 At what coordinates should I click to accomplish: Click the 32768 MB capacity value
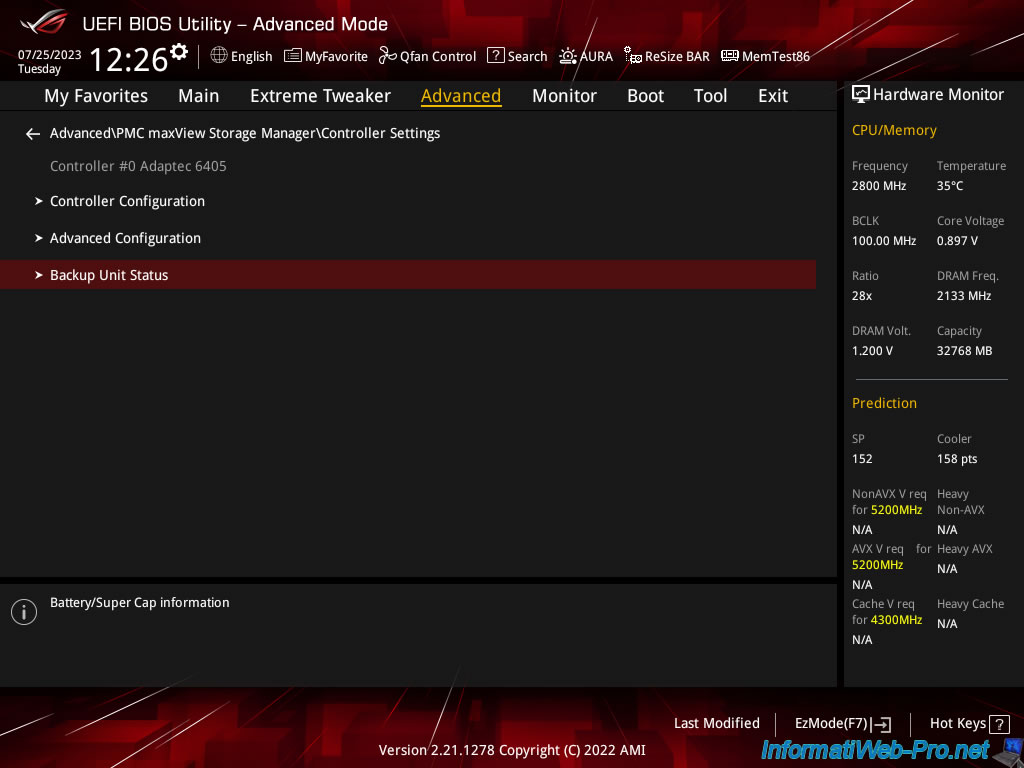[965, 351]
